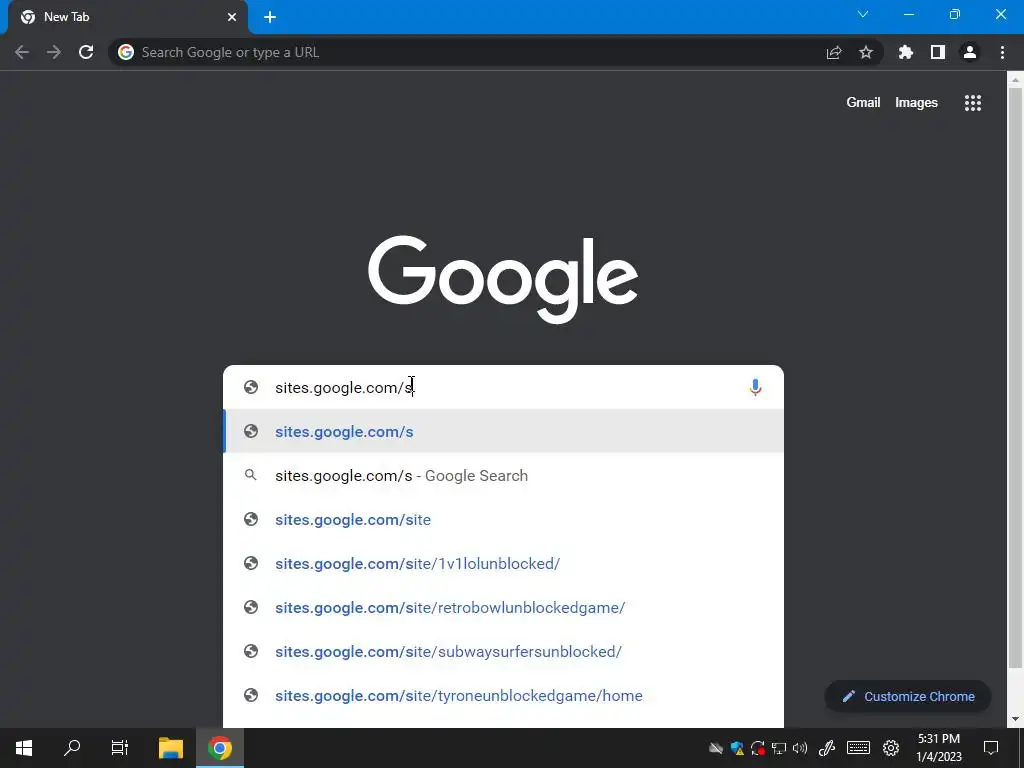This screenshot has height=768, width=1024.
Task: Open the touch keyboard tray icon
Action: coord(858,748)
